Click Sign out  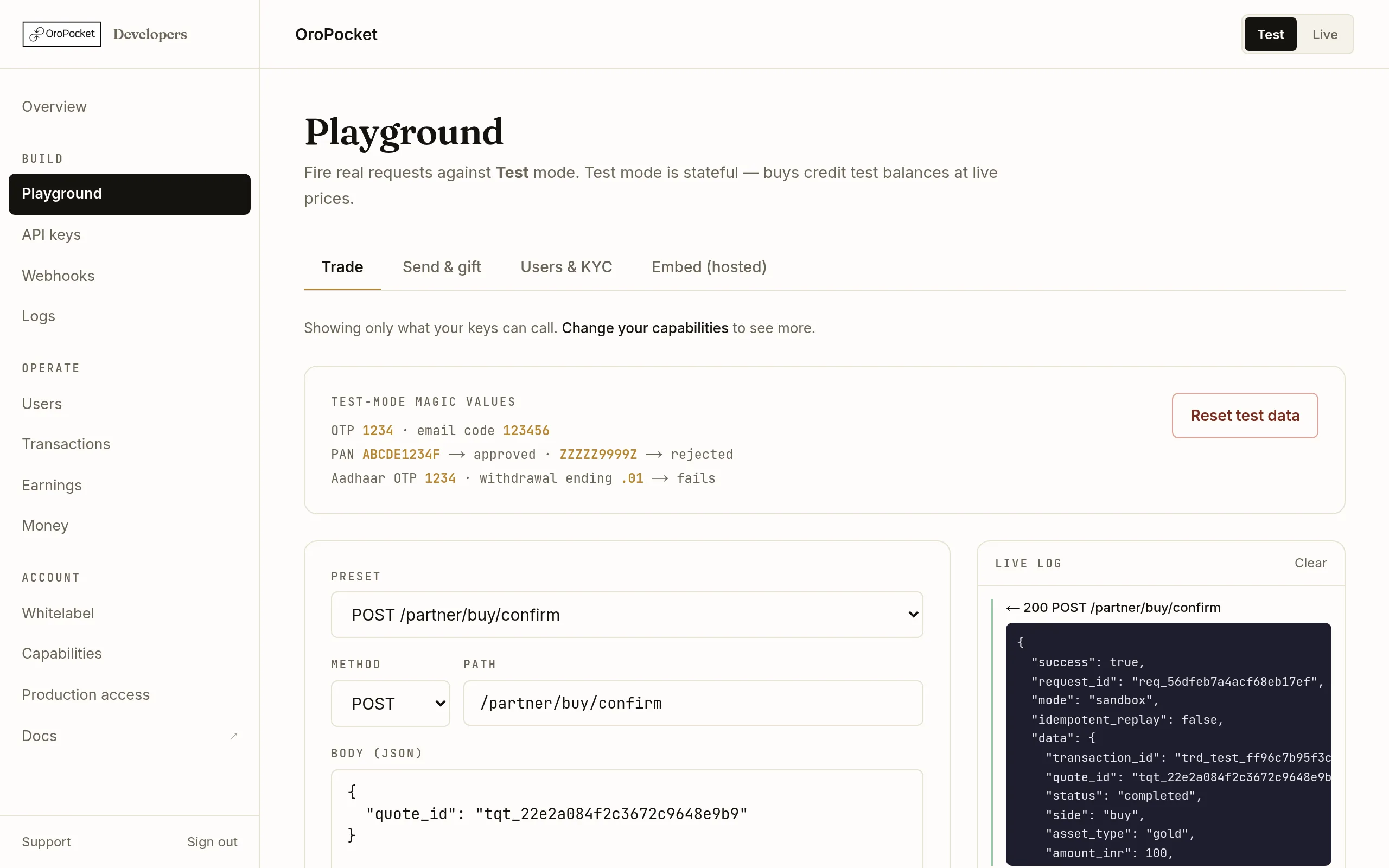212,841
